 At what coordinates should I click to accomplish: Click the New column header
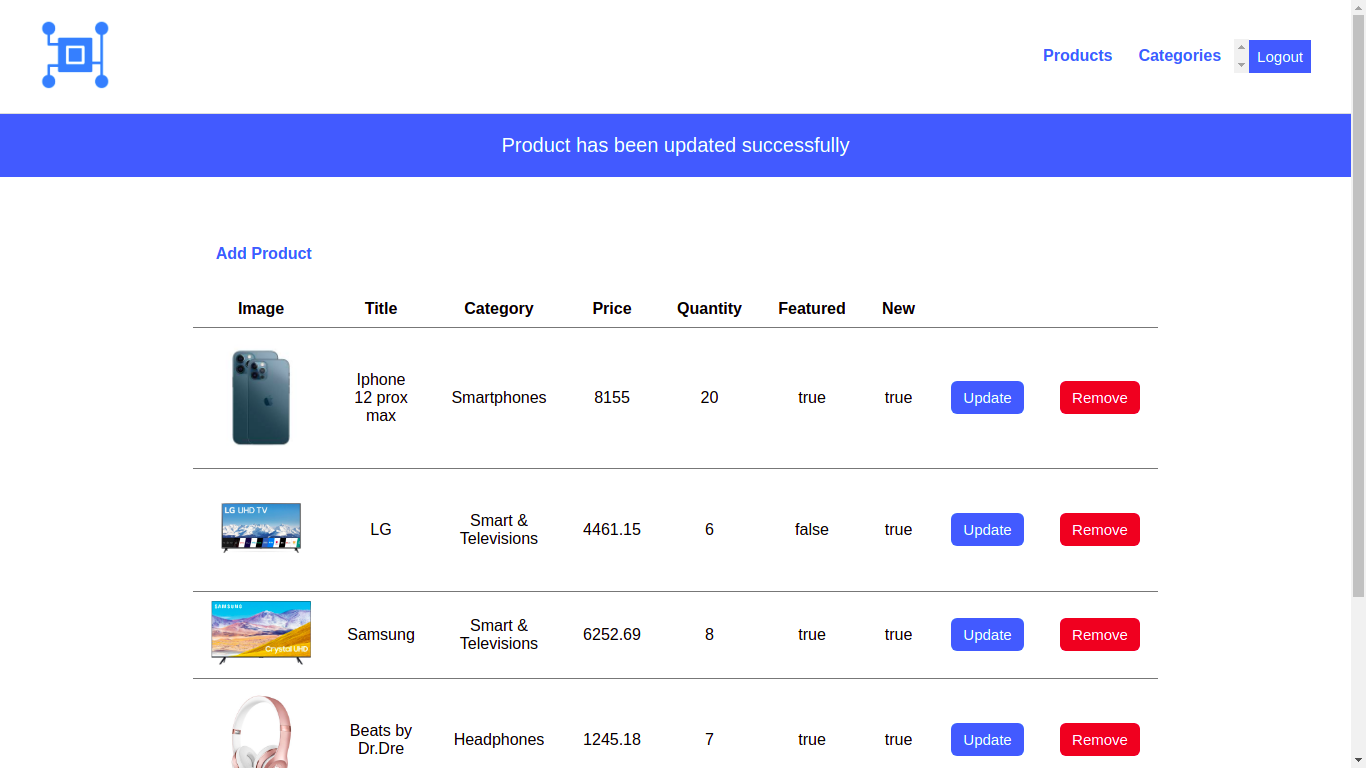point(898,309)
